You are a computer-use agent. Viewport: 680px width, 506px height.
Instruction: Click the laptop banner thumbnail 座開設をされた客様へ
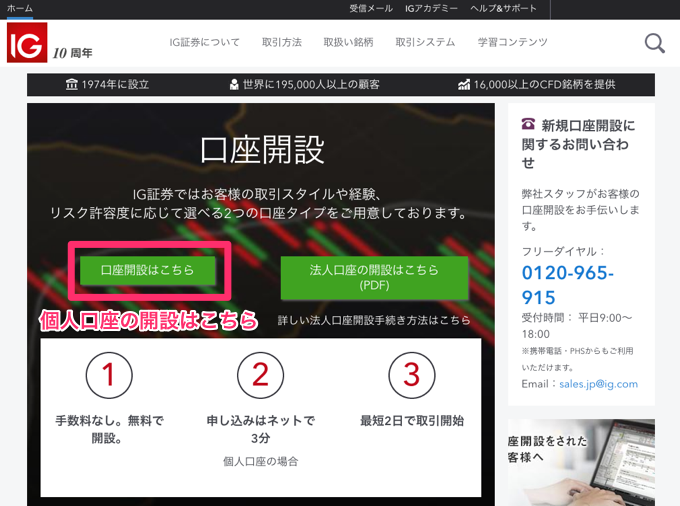(x=581, y=462)
